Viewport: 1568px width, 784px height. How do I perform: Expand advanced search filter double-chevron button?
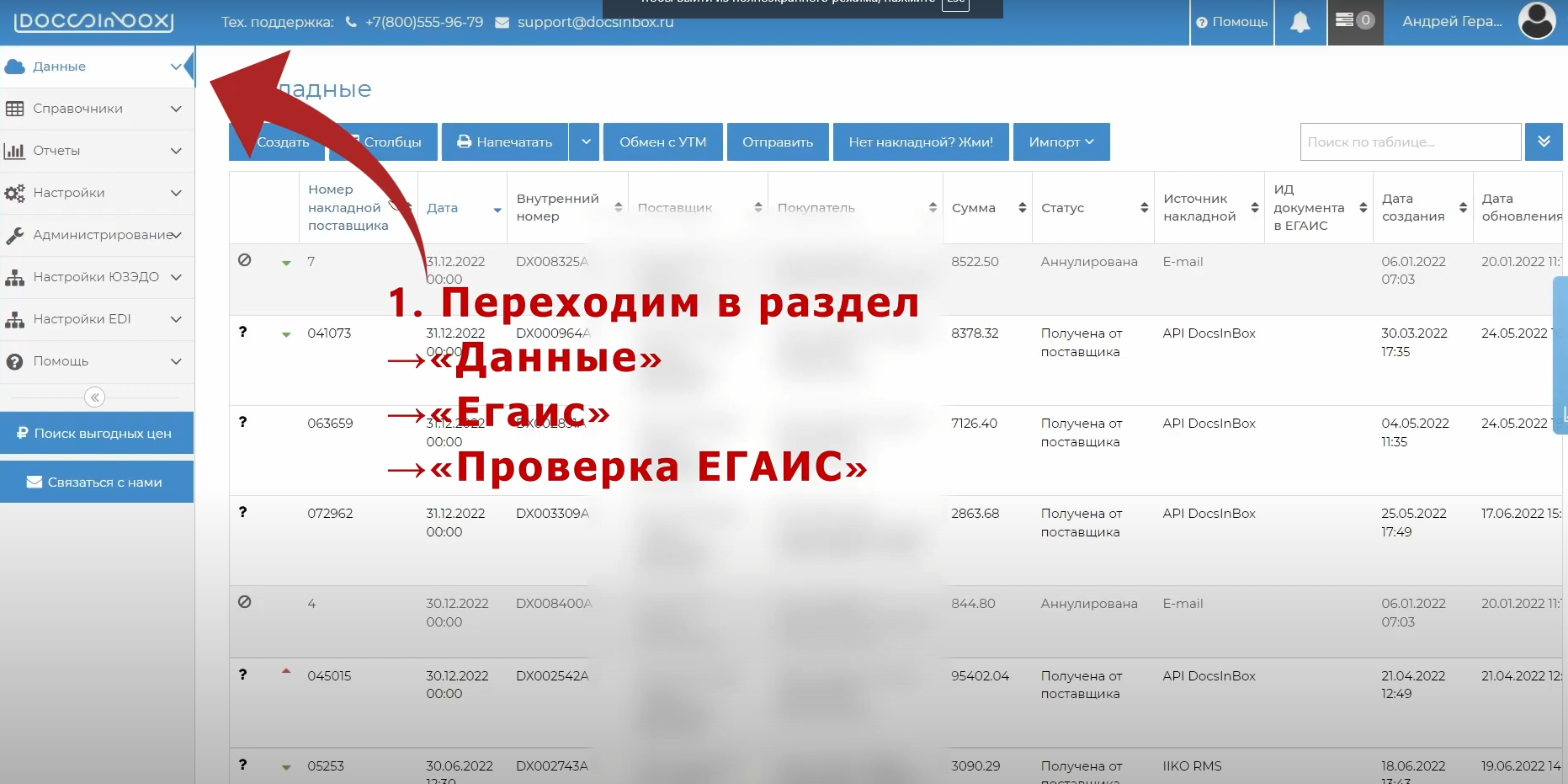tap(1544, 142)
